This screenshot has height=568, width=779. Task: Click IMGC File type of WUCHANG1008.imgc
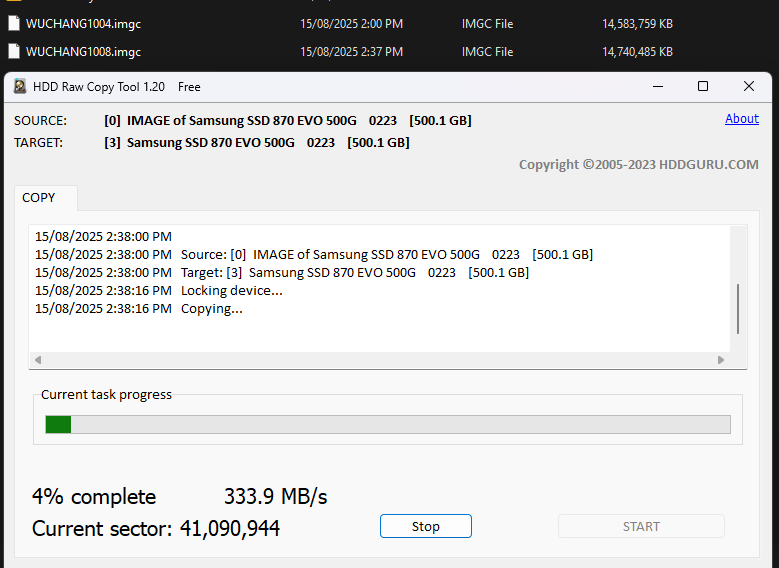pyautogui.click(x=487, y=52)
